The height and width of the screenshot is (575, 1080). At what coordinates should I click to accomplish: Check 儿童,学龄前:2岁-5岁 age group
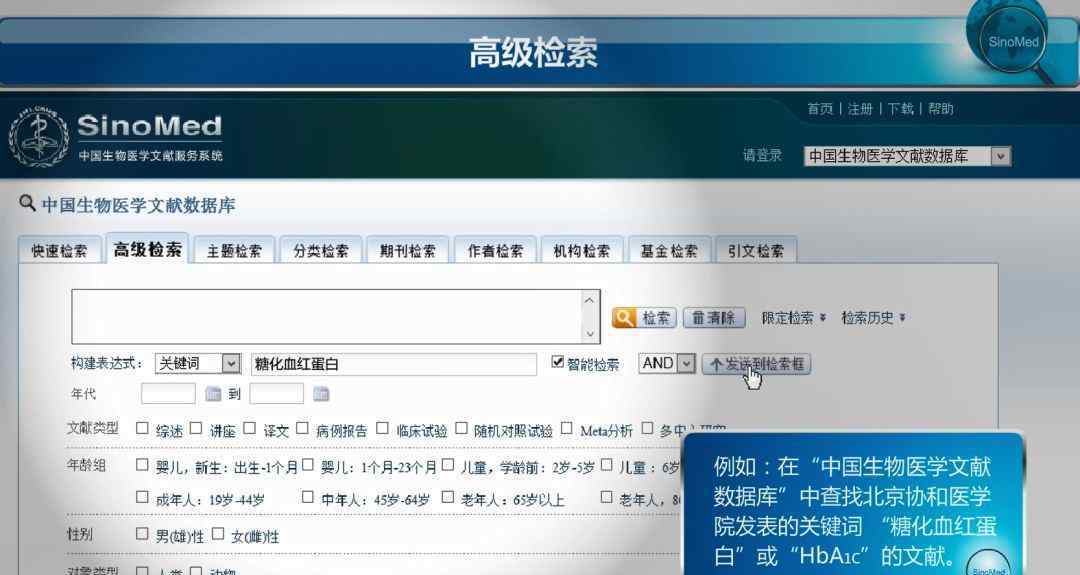coord(448,465)
